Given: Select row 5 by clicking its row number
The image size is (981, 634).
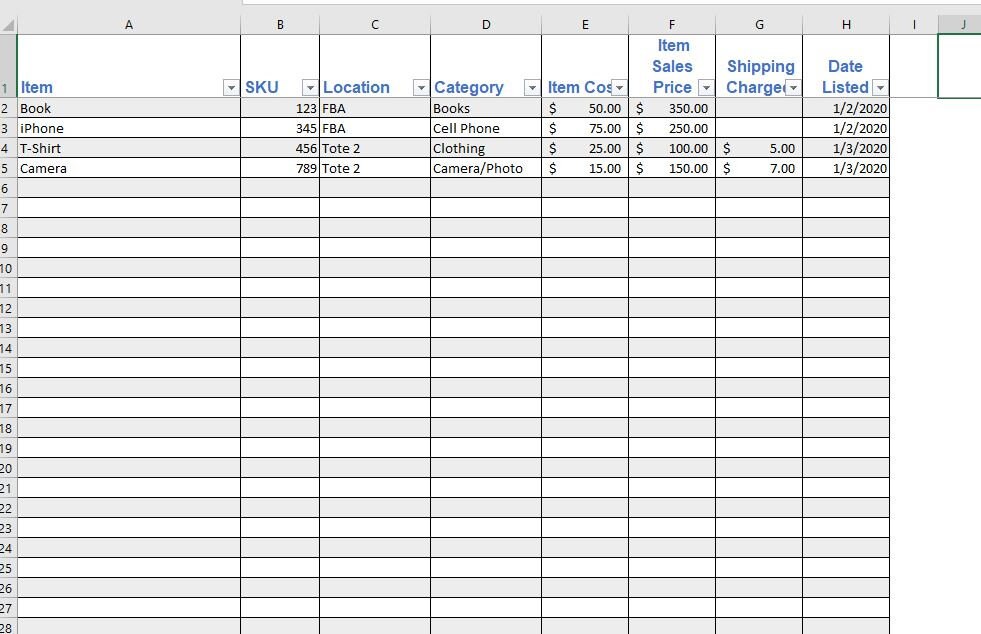Looking at the screenshot, I should pyautogui.click(x=8, y=168).
